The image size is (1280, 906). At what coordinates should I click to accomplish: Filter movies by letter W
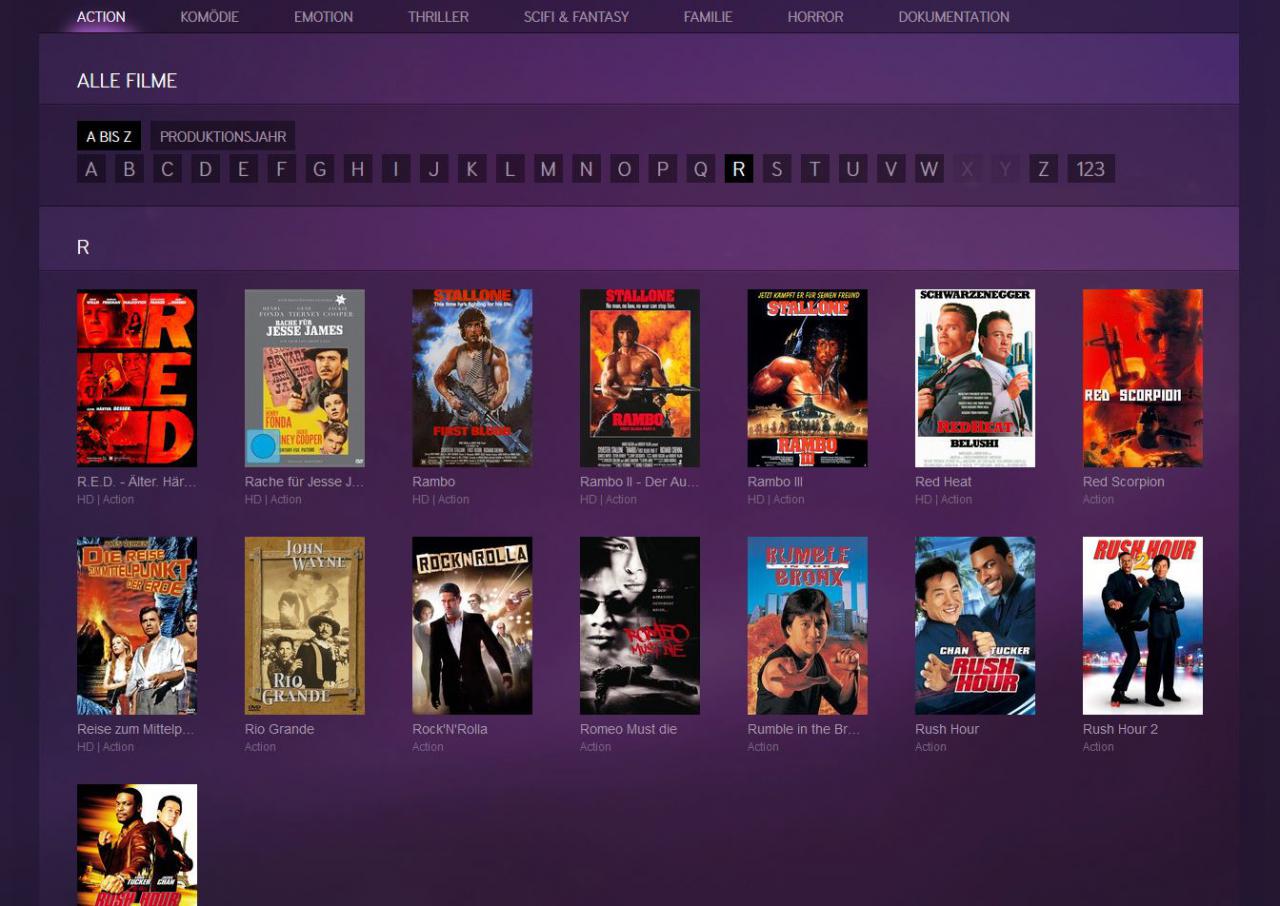coord(930,169)
